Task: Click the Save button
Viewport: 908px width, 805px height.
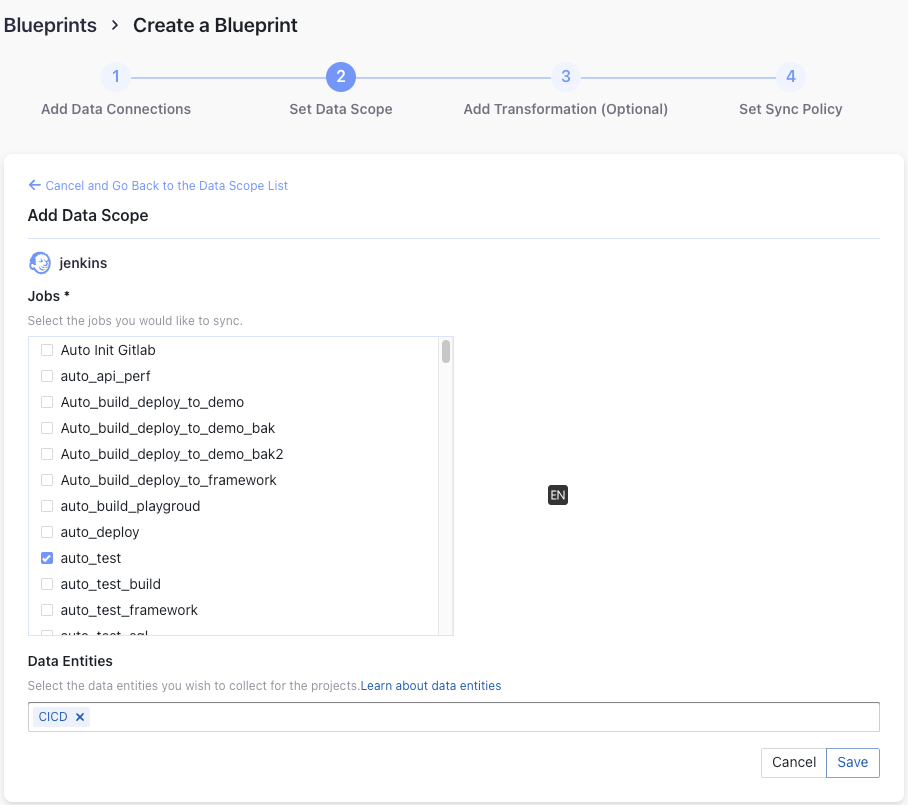Action: 852,762
